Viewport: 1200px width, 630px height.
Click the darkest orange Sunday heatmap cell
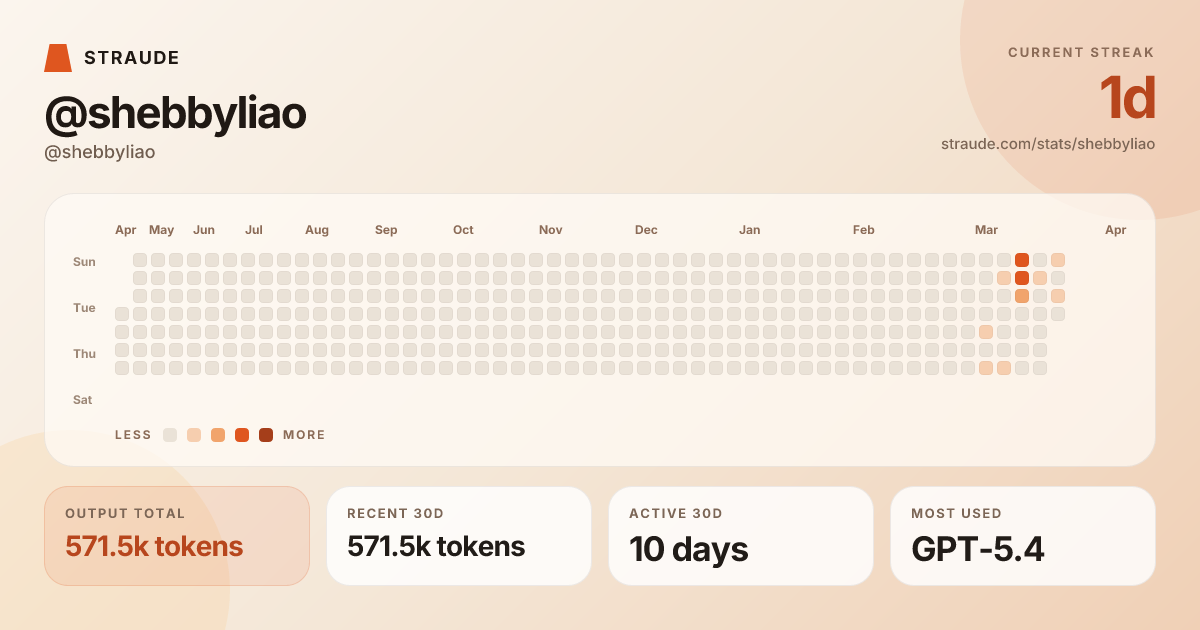(1022, 260)
